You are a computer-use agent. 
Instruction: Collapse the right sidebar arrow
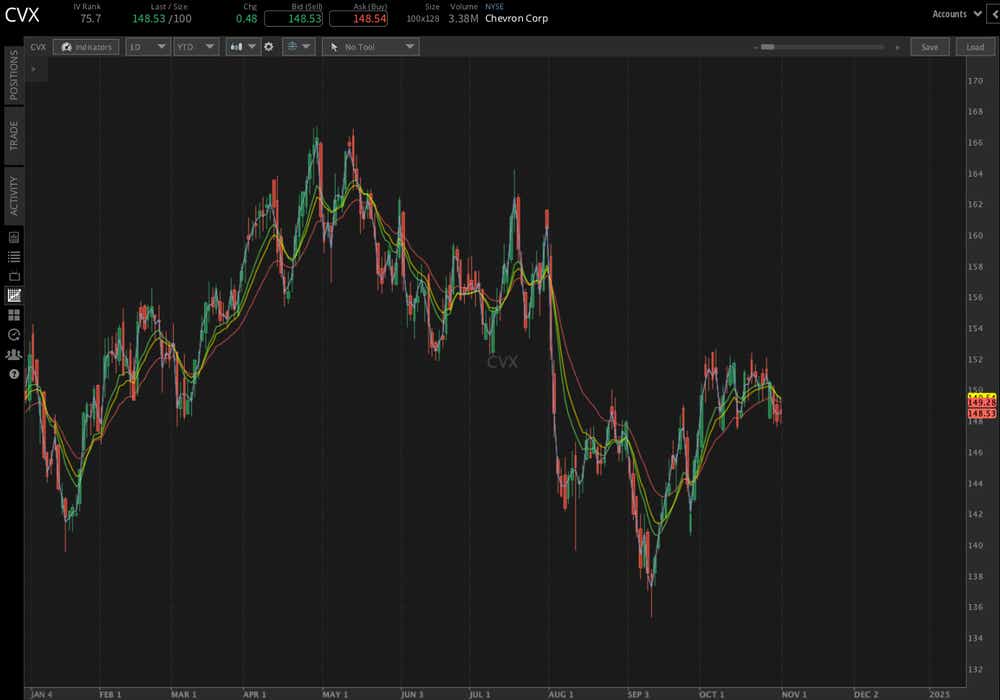coord(994,14)
